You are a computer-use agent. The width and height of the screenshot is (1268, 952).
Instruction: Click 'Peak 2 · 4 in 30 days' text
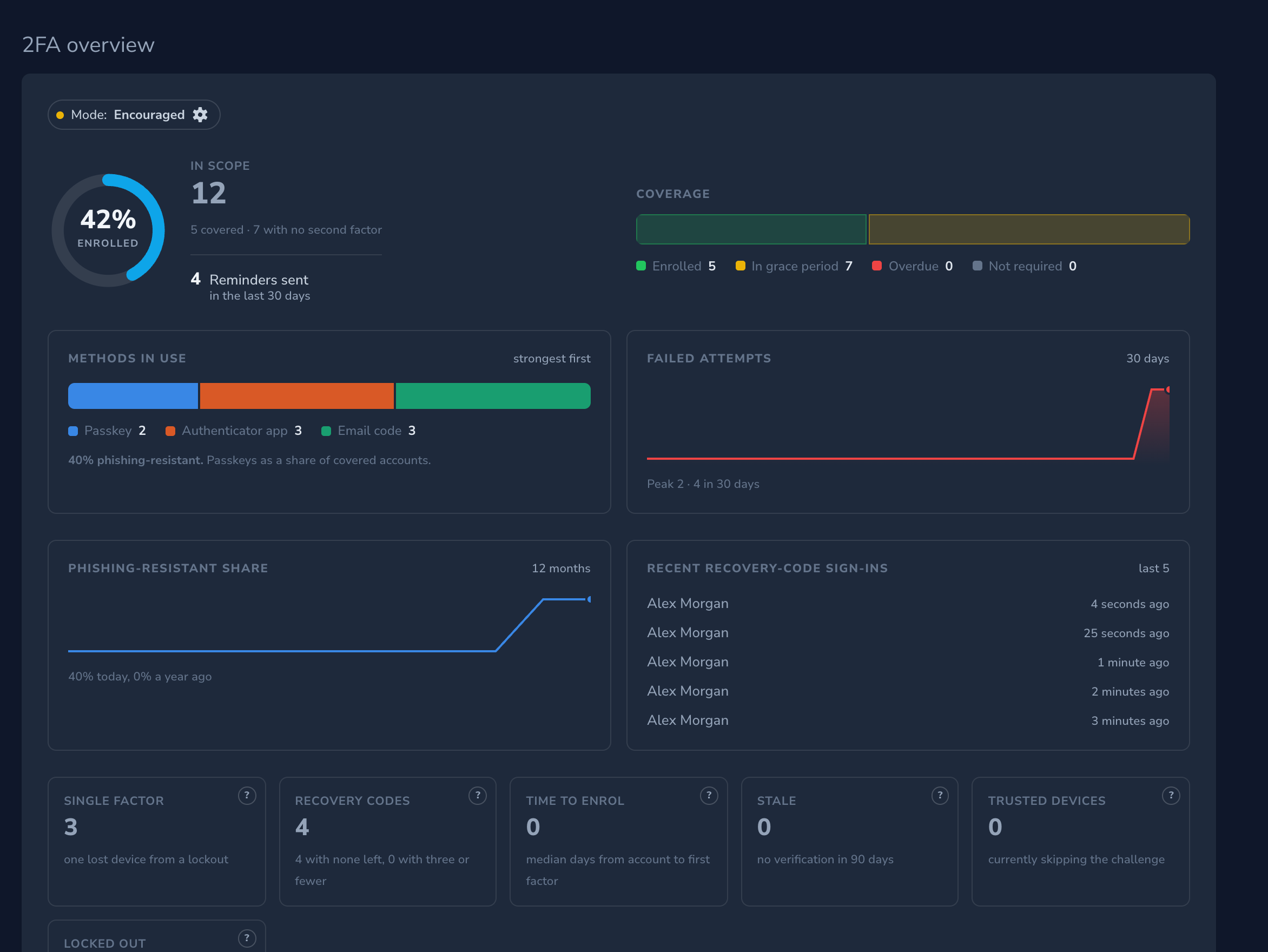click(703, 484)
